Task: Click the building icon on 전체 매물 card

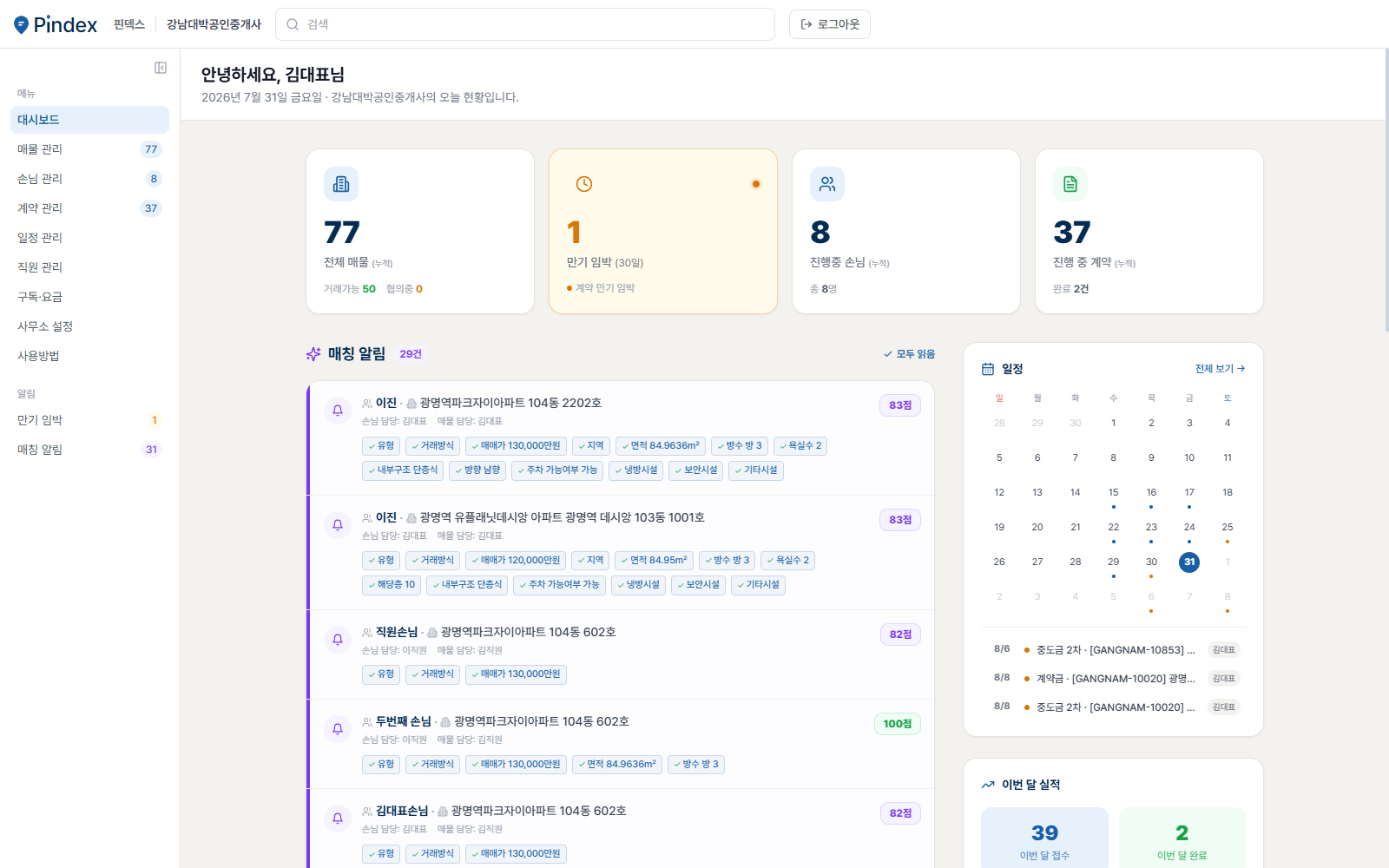Action: click(x=341, y=184)
